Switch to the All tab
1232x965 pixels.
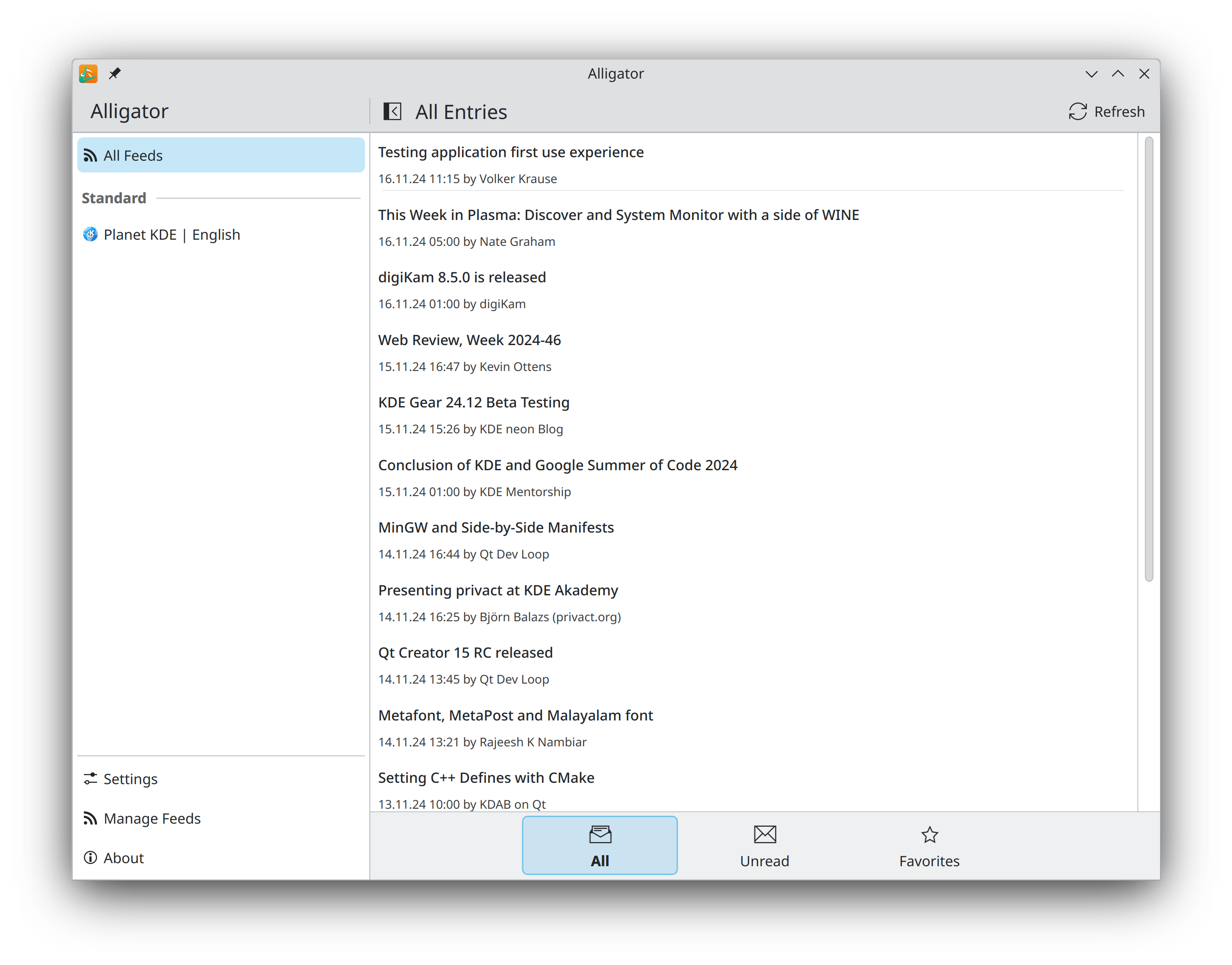pyautogui.click(x=600, y=845)
